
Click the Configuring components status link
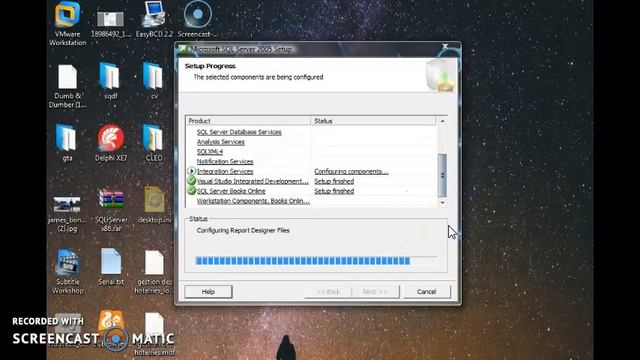click(x=351, y=171)
